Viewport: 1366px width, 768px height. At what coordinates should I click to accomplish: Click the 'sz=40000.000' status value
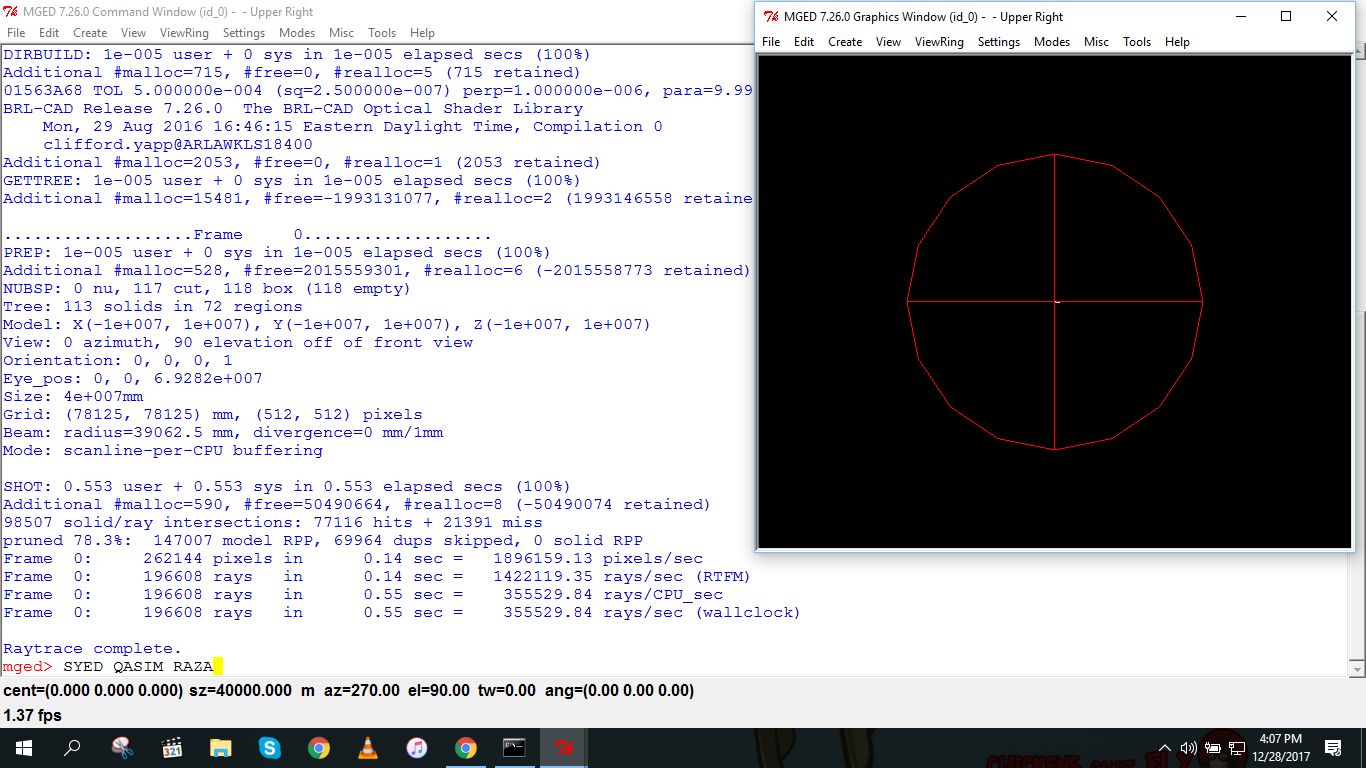239,691
